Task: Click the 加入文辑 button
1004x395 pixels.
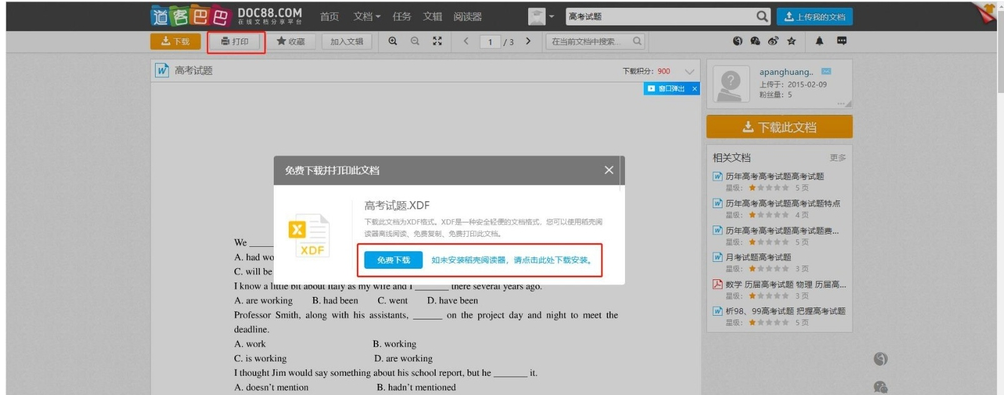Action: [346, 41]
